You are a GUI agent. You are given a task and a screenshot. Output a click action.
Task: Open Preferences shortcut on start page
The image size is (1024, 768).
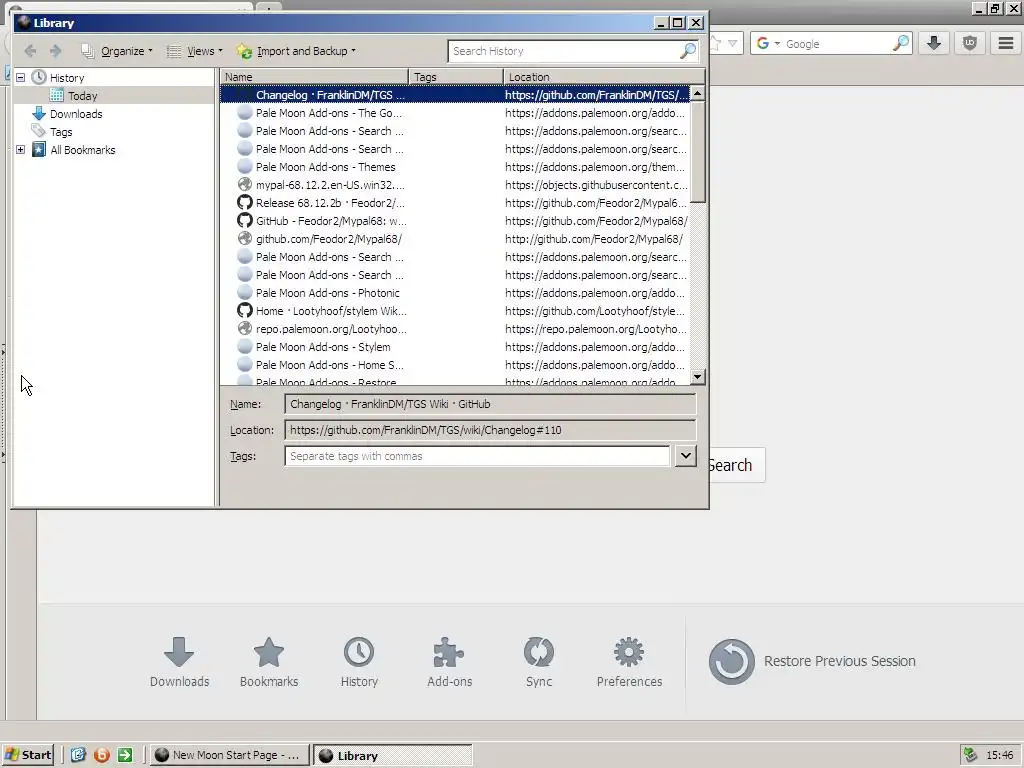point(629,662)
